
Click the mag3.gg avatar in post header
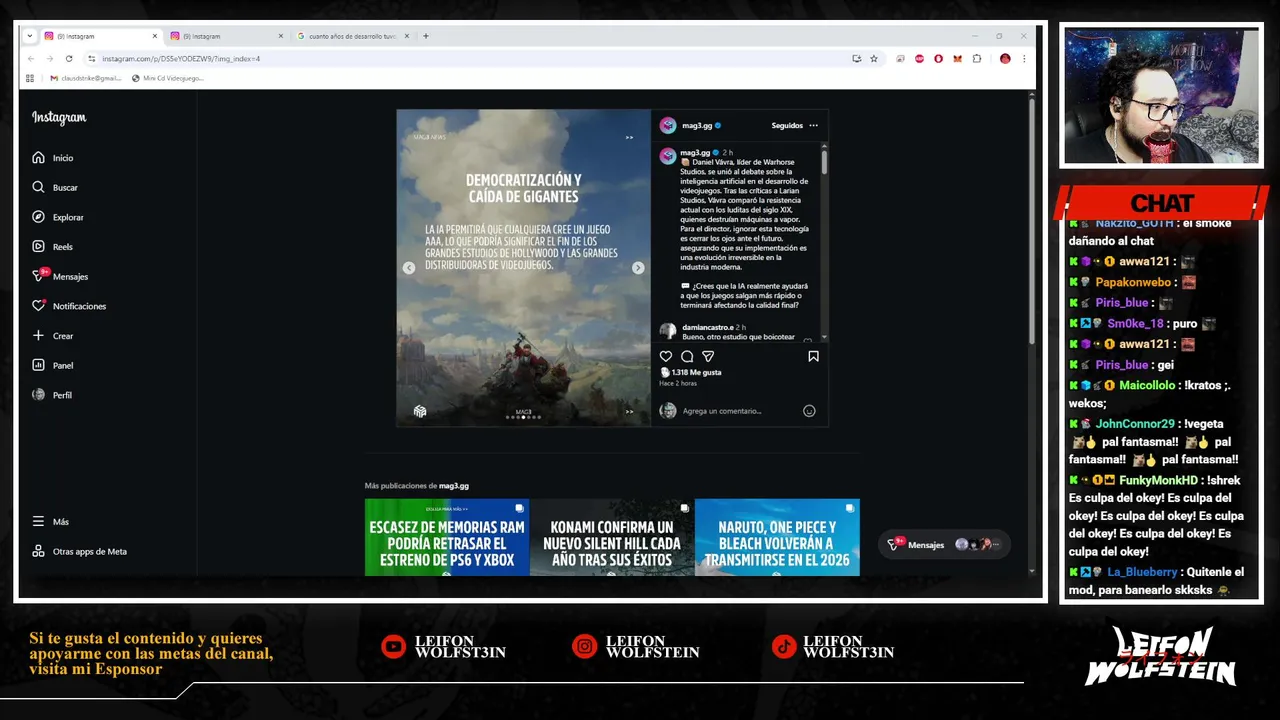tap(668, 125)
